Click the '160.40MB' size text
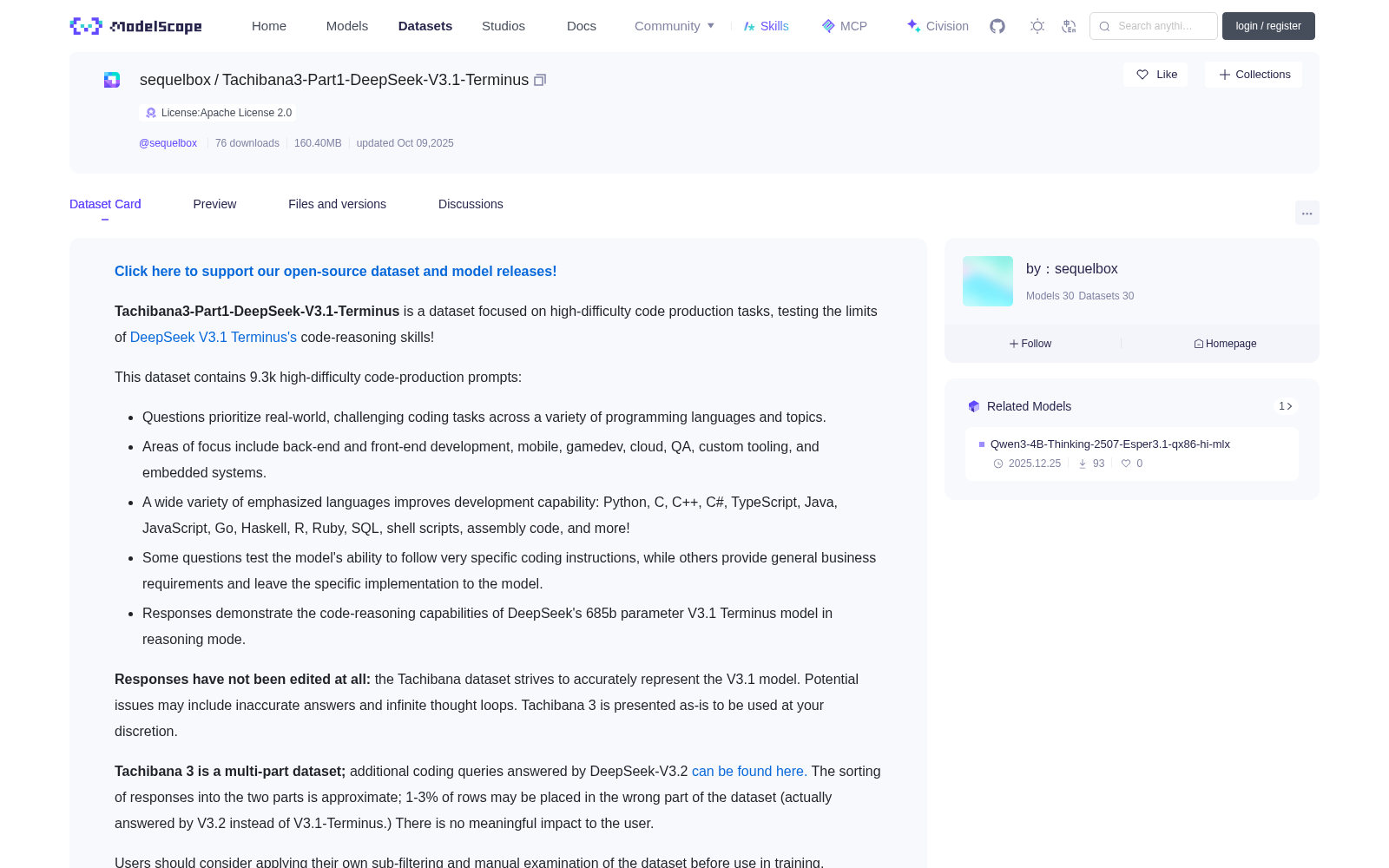This screenshot has height=868, width=1389. [318, 143]
